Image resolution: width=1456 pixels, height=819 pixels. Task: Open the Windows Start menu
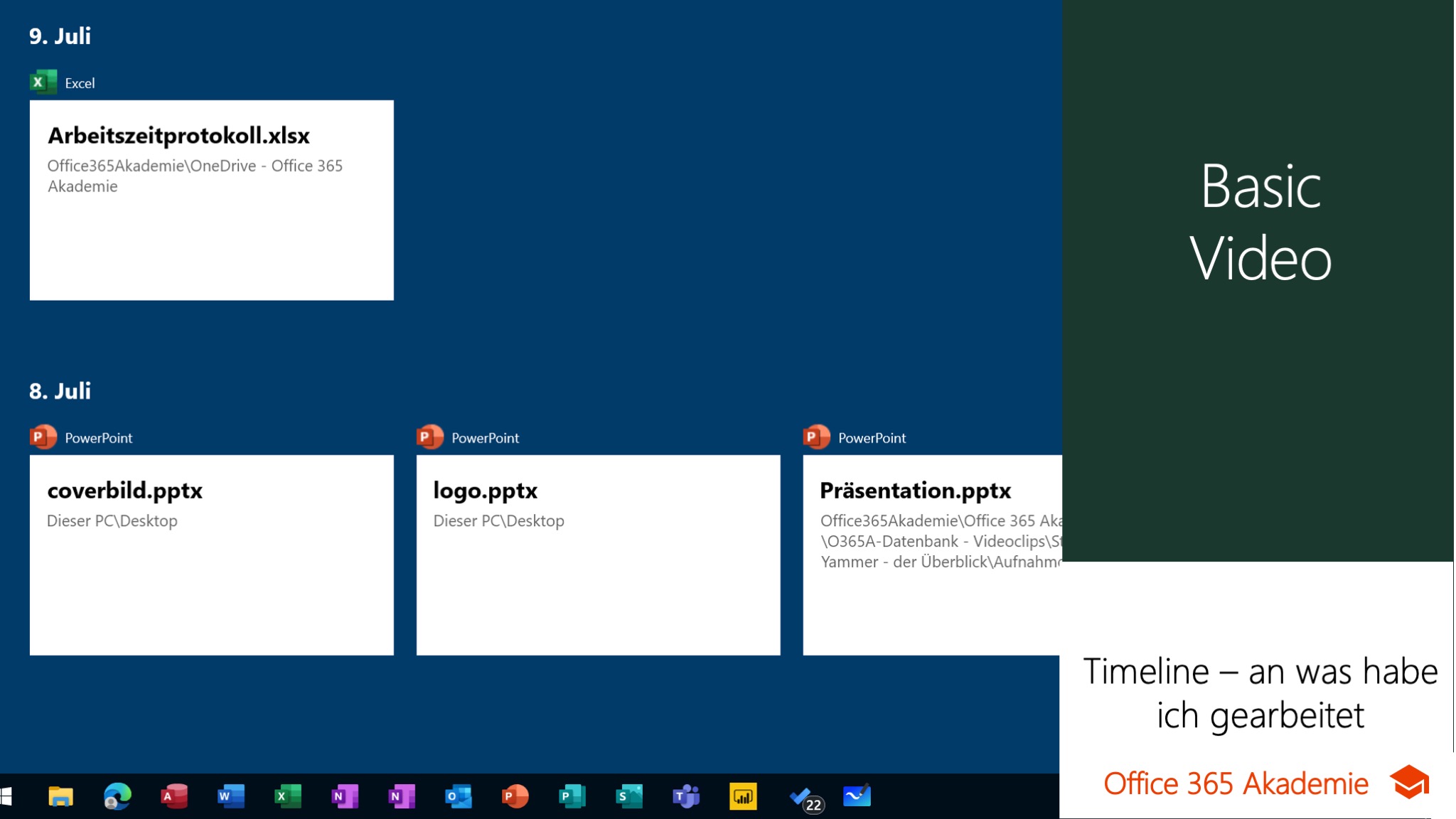(x=6, y=796)
